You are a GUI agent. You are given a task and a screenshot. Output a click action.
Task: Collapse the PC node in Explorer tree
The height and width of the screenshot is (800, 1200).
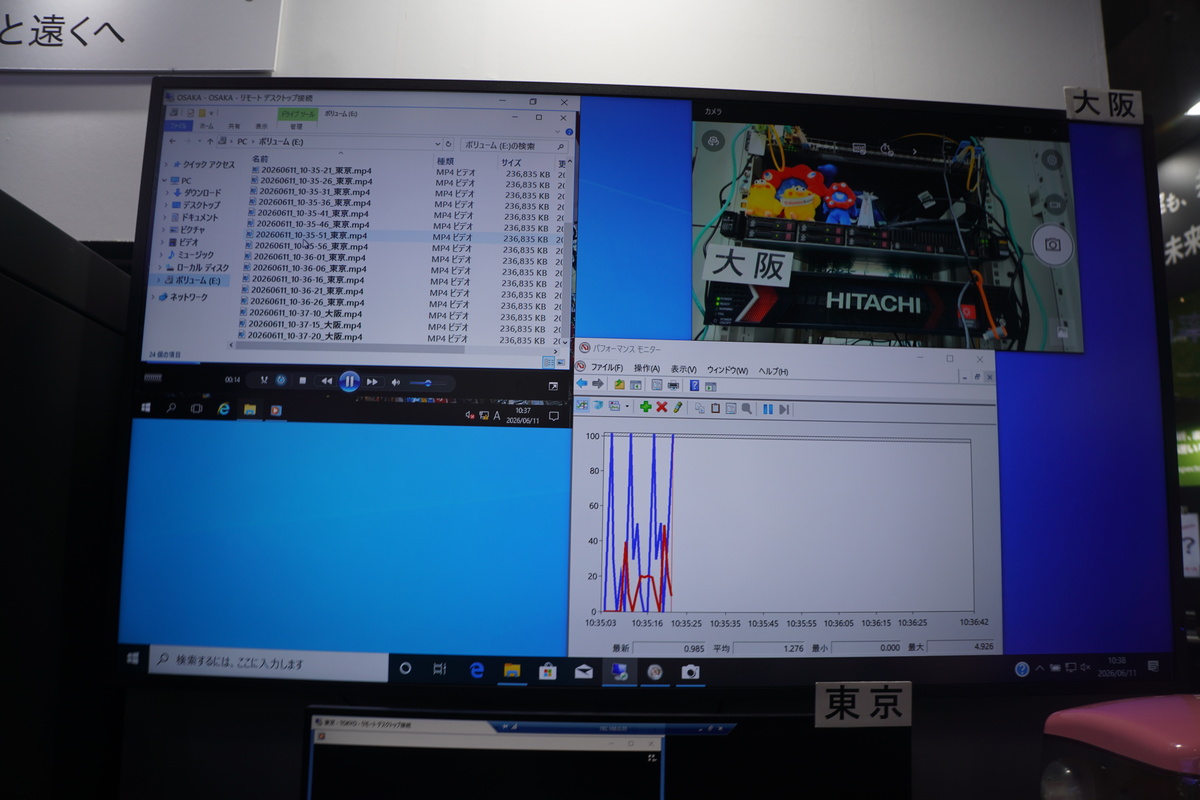coord(163,180)
